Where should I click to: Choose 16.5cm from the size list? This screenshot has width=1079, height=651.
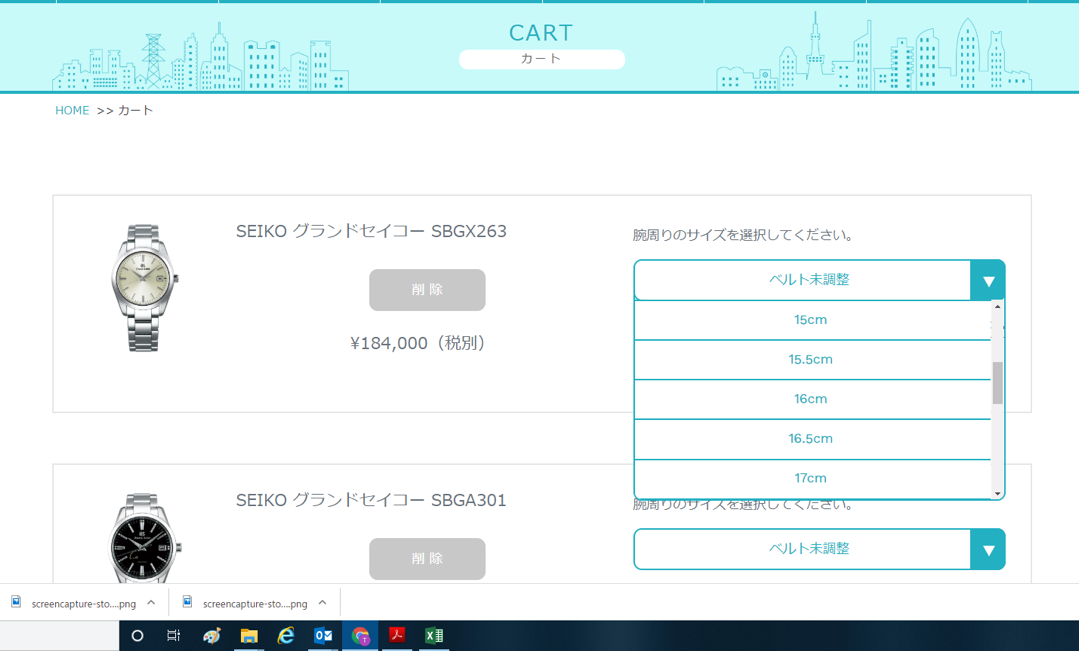[810, 439]
